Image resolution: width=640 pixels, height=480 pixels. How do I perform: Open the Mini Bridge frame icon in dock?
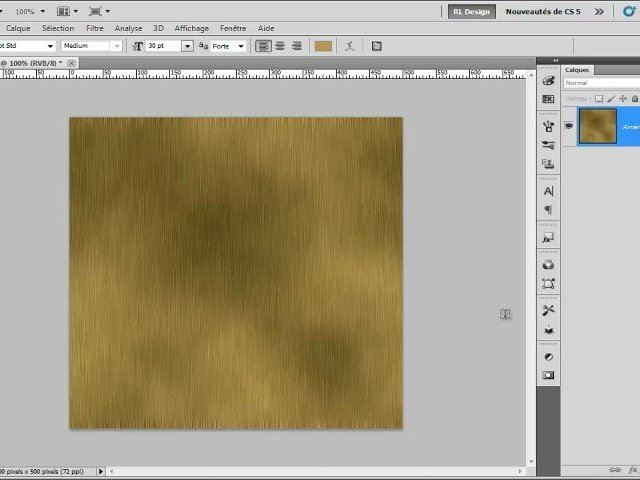pyautogui.click(x=548, y=284)
